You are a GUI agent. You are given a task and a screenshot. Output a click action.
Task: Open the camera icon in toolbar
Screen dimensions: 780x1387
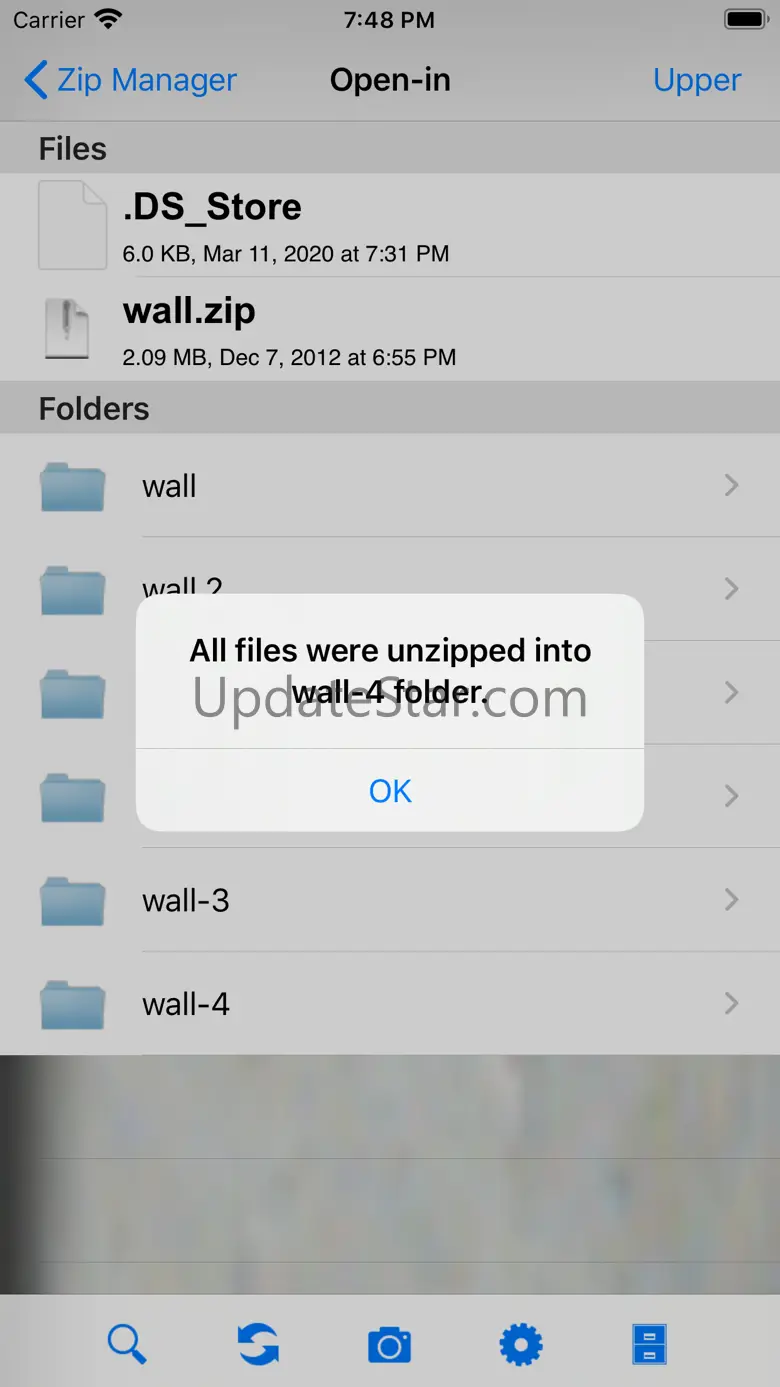point(390,1345)
